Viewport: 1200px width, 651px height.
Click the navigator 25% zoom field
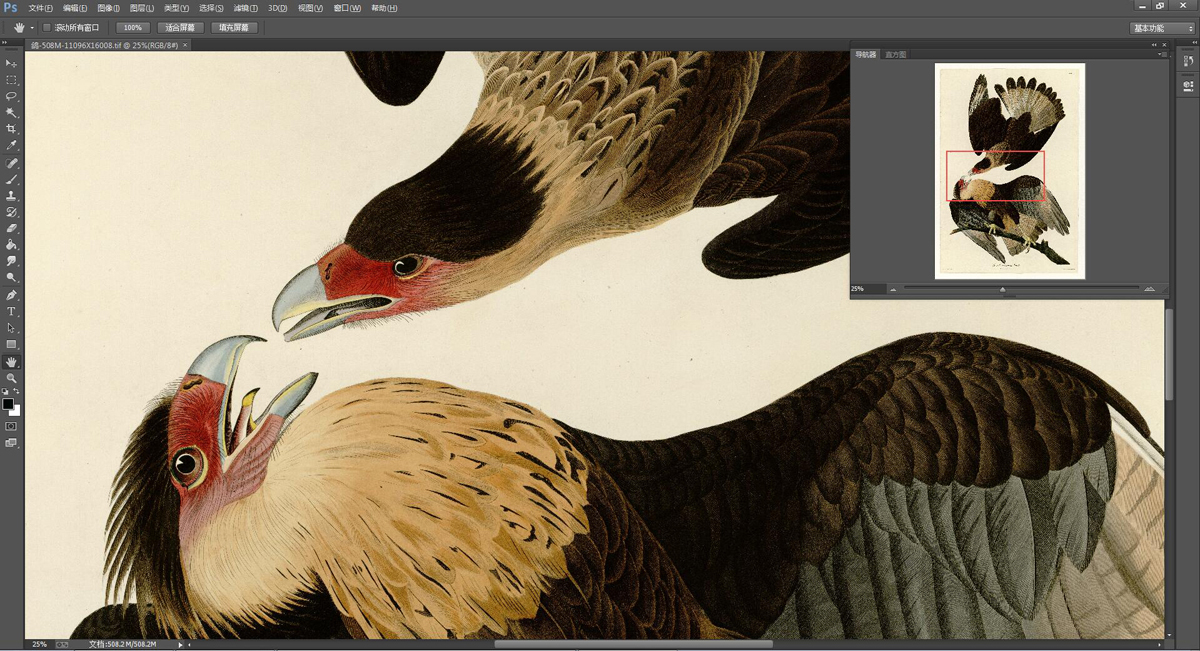pyautogui.click(x=866, y=289)
